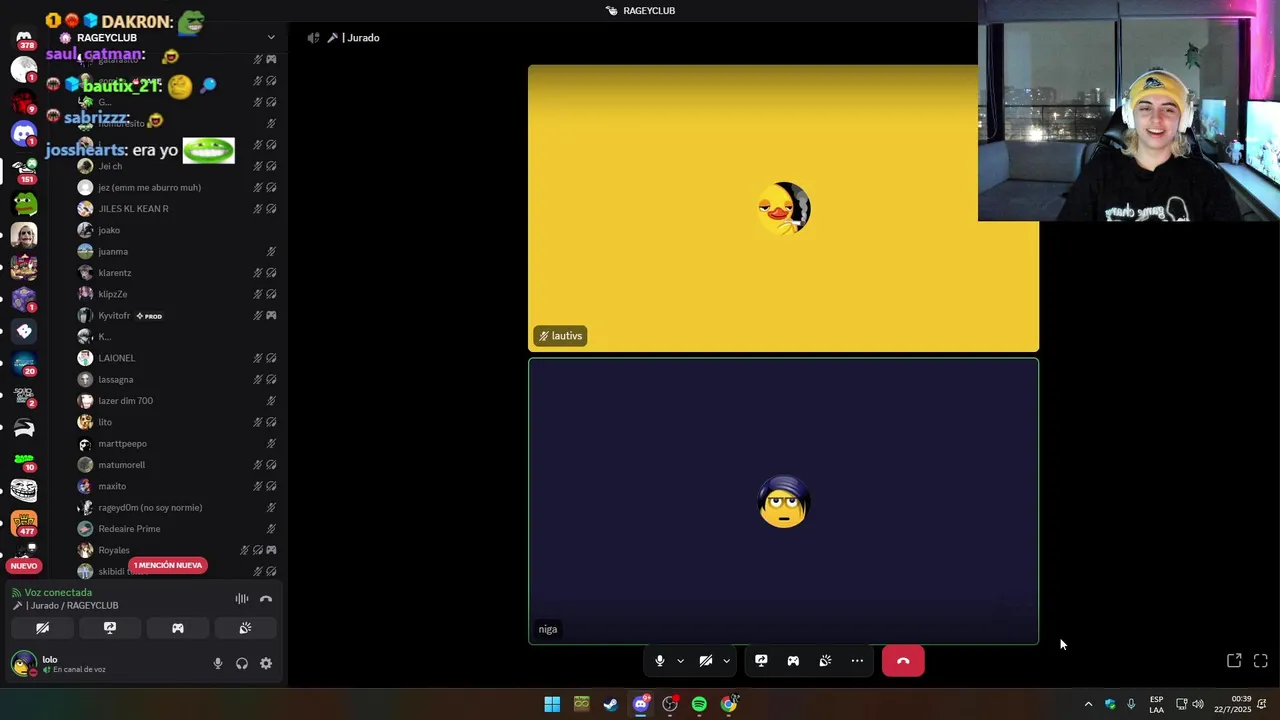Select user Royales in voice list
The width and height of the screenshot is (1280, 720).
[x=114, y=550]
